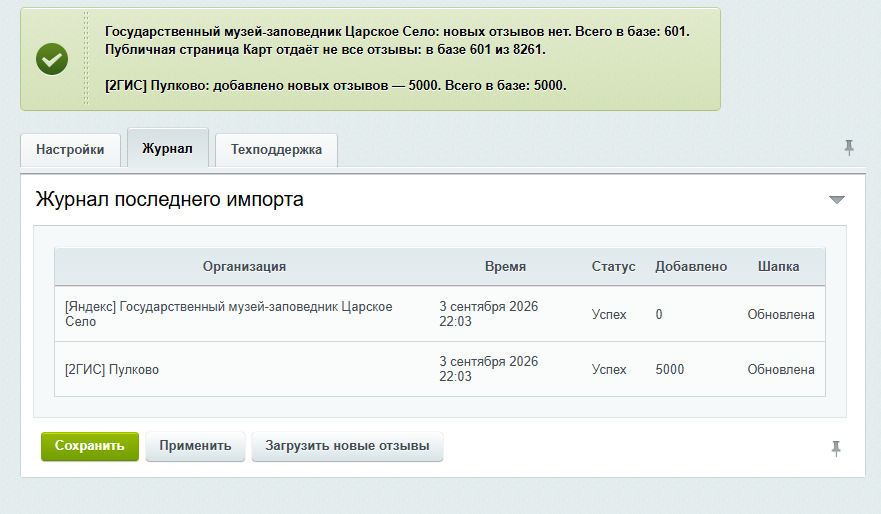Click Загрузить новые отзывы button

pos(347,446)
